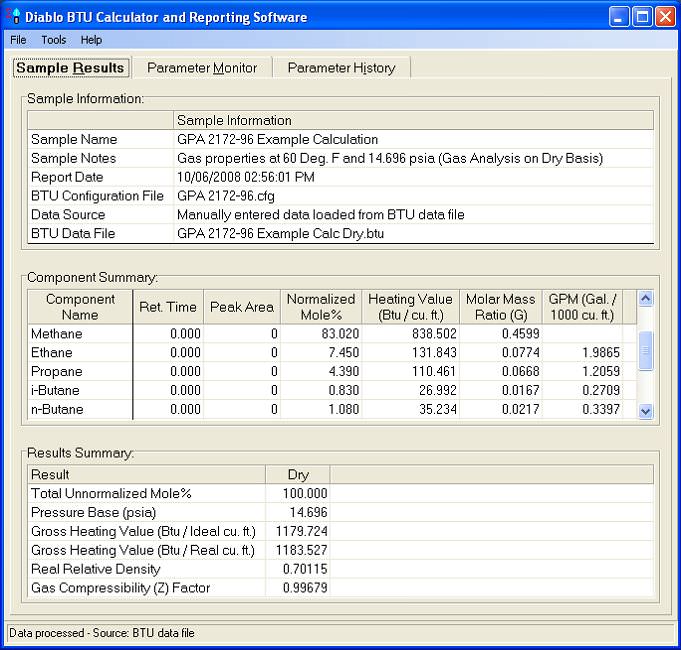
Task: Close the Diablo BTU Calculator window
Action: click(665, 17)
